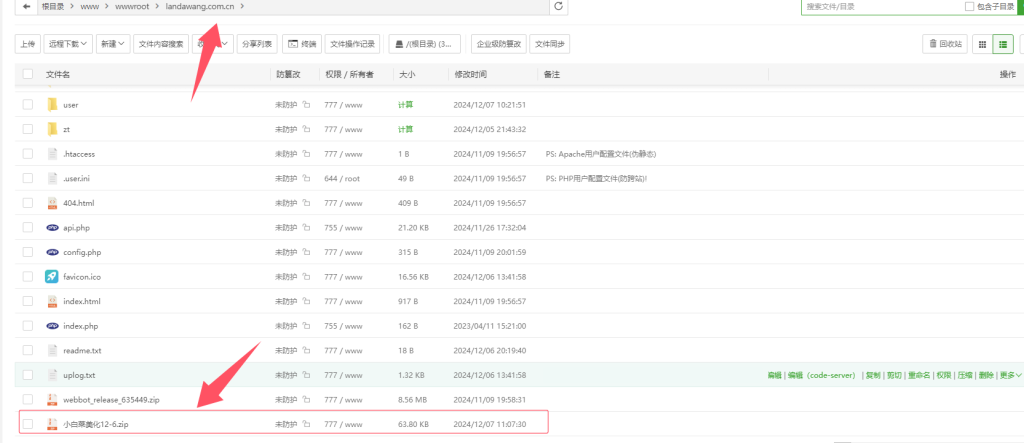Expand 更多 menu for uplog.txt
This screenshot has height=443, width=1024.
pyautogui.click(x=1011, y=375)
